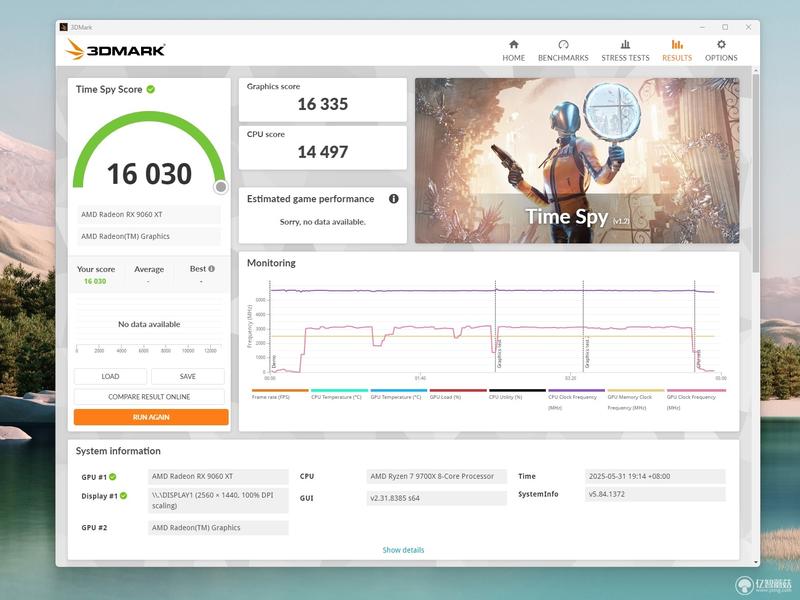
Task: Click the 3DMark app icon in title bar
Action: coord(63,27)
